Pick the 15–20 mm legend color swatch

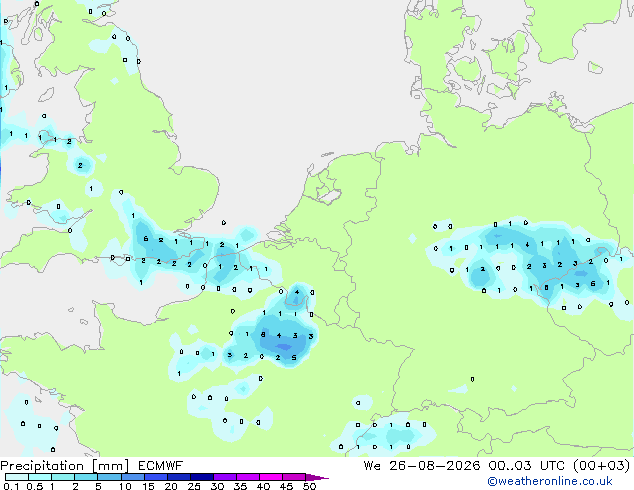(155, 477)
